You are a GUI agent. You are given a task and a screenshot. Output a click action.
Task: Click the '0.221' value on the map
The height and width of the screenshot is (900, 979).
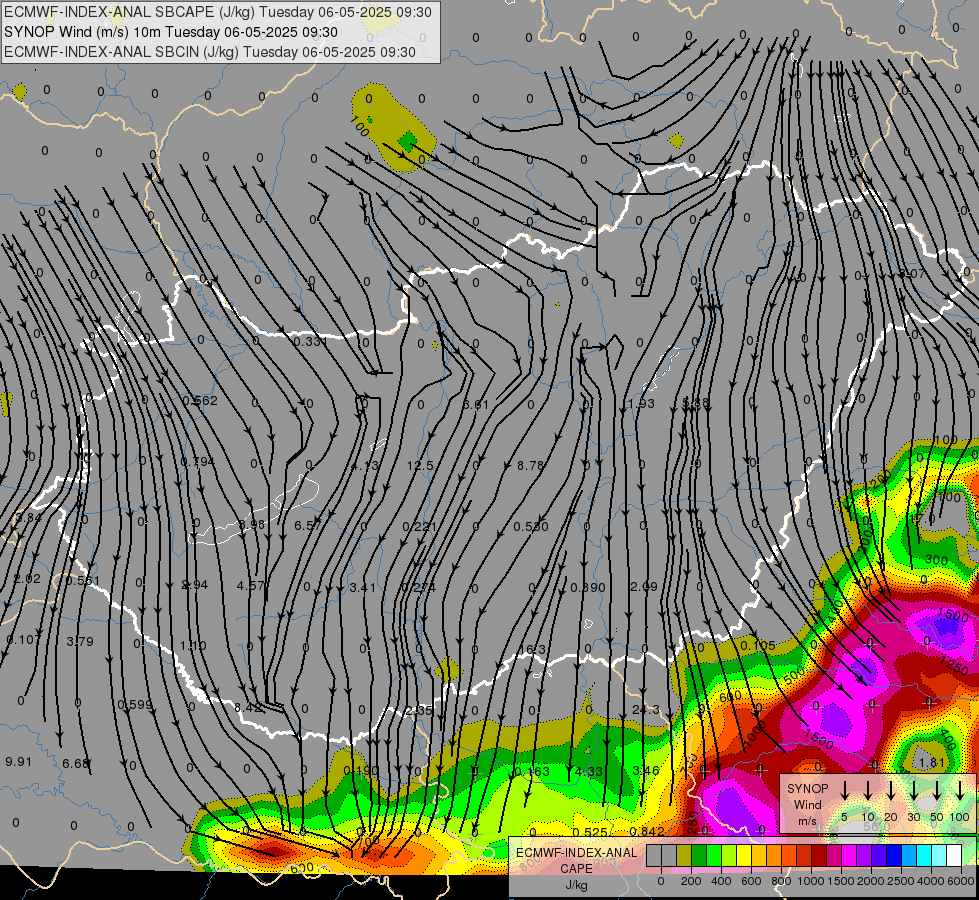tap(420, 527)
